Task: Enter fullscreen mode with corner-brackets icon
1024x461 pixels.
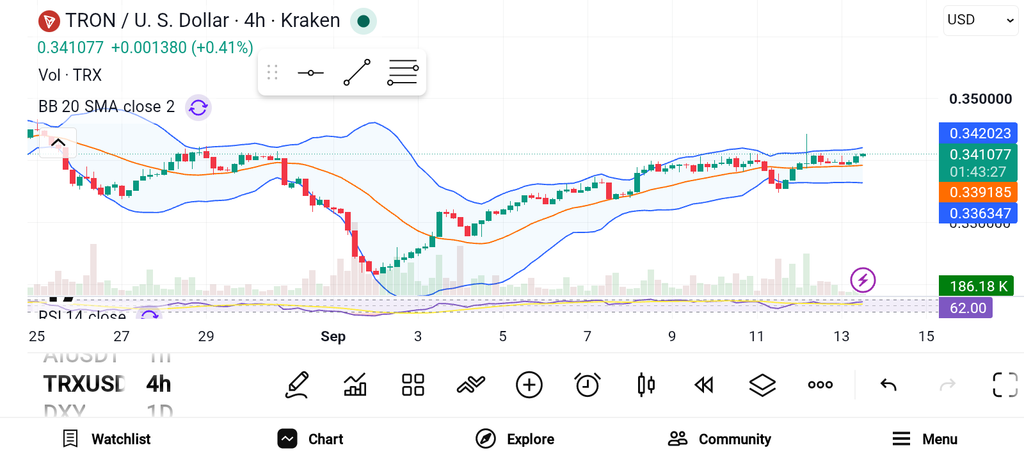Action: point(1005,385)
